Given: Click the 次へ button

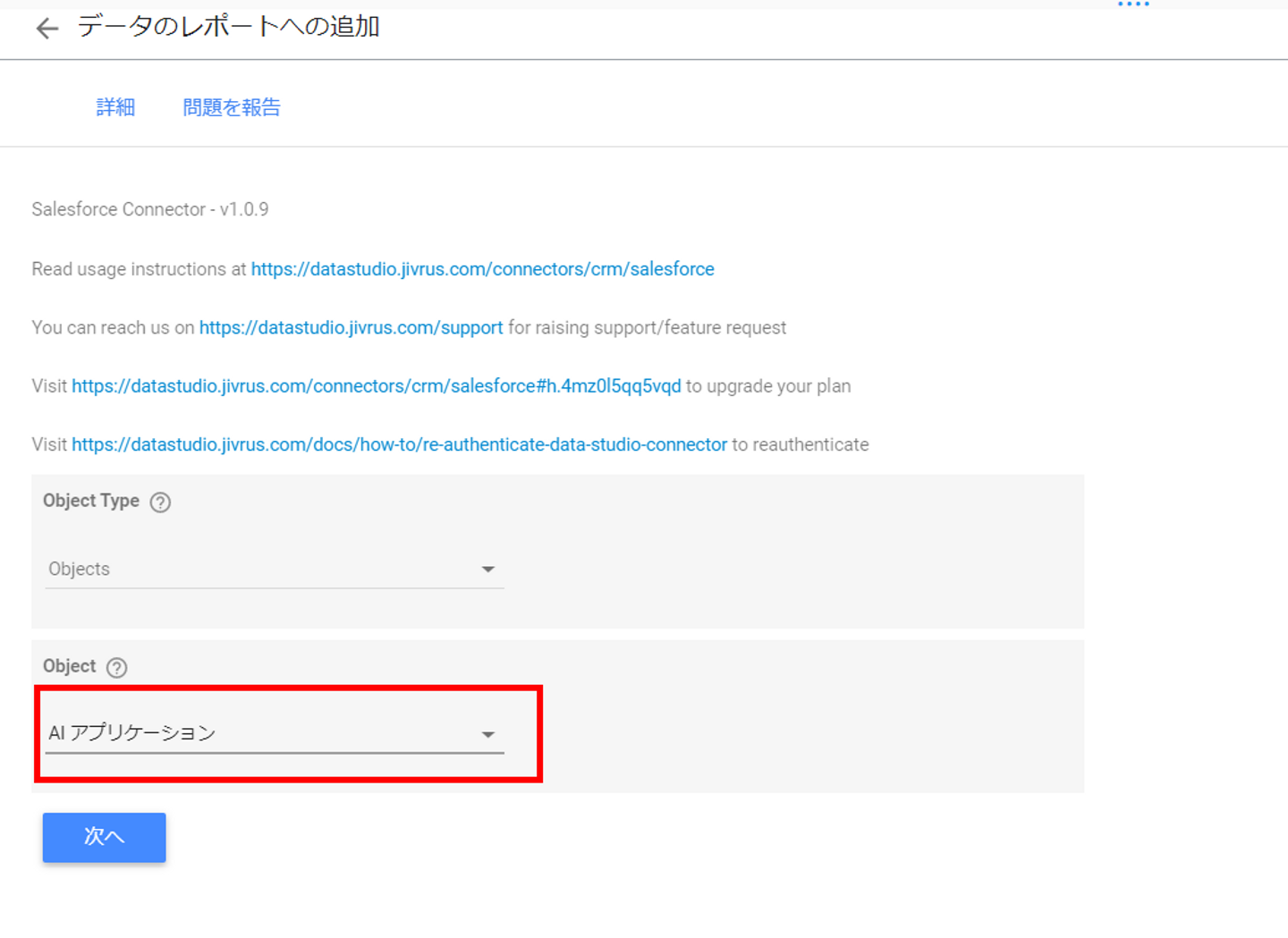Looking at the screenshot, I should tap(105, 837).
